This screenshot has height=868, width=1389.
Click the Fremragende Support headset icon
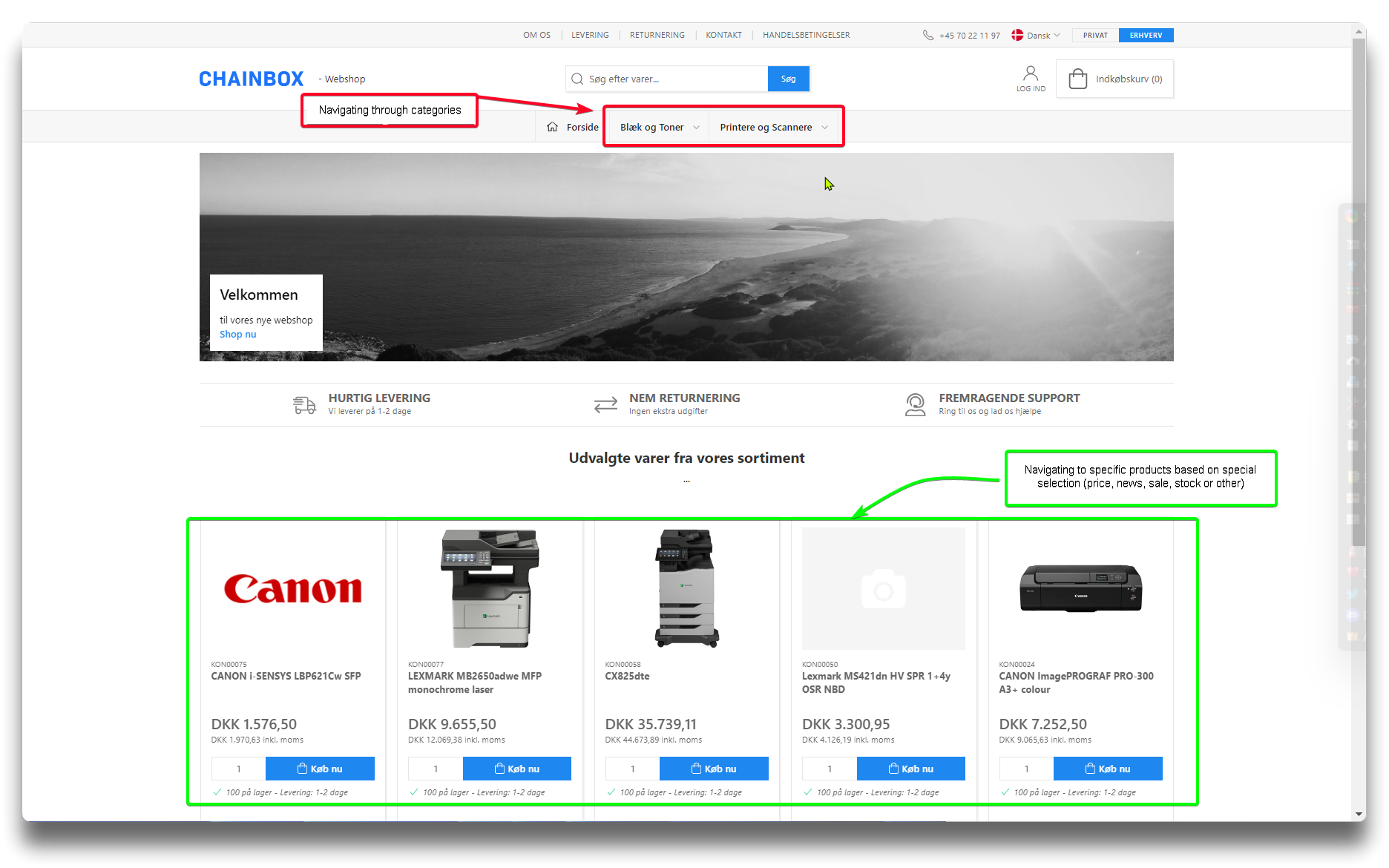point(915,404)
